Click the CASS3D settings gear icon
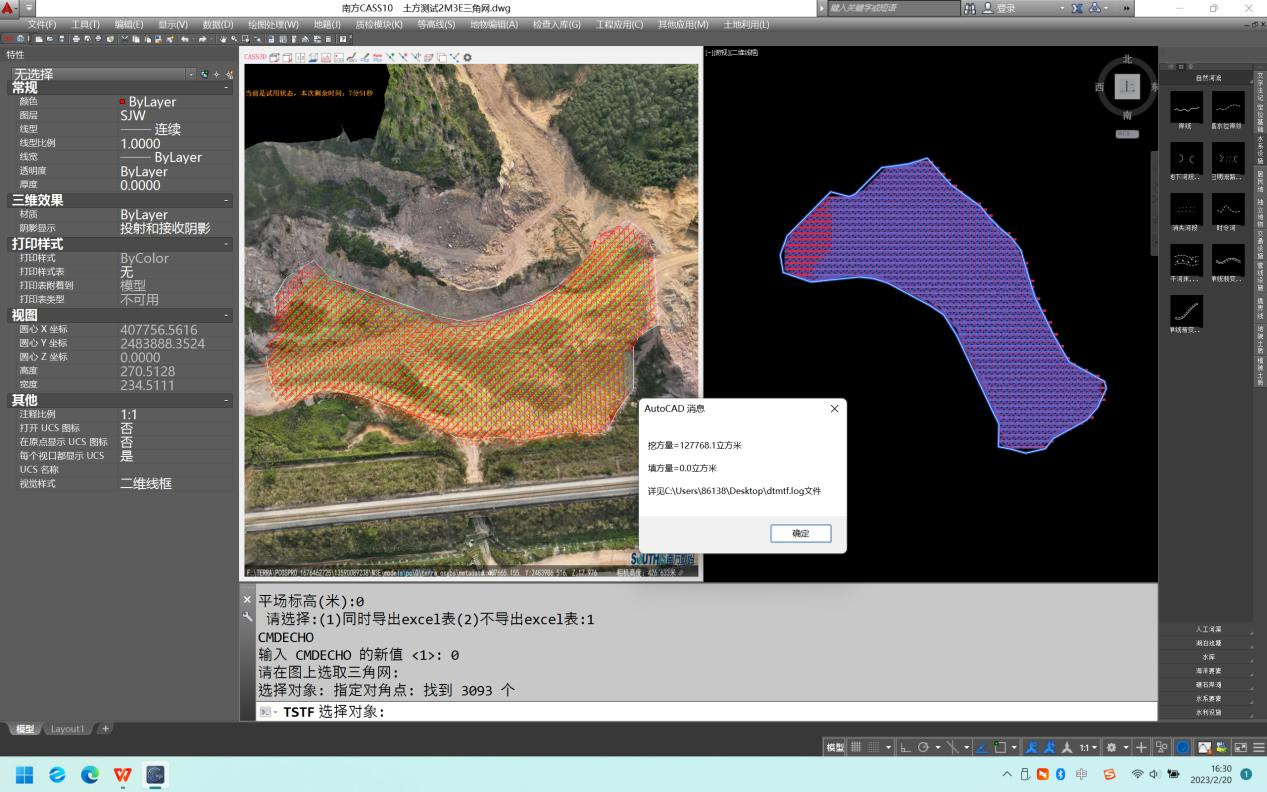Image resolution: width=1267 pixels, height=792 pixels. click(x=467, y=58)
